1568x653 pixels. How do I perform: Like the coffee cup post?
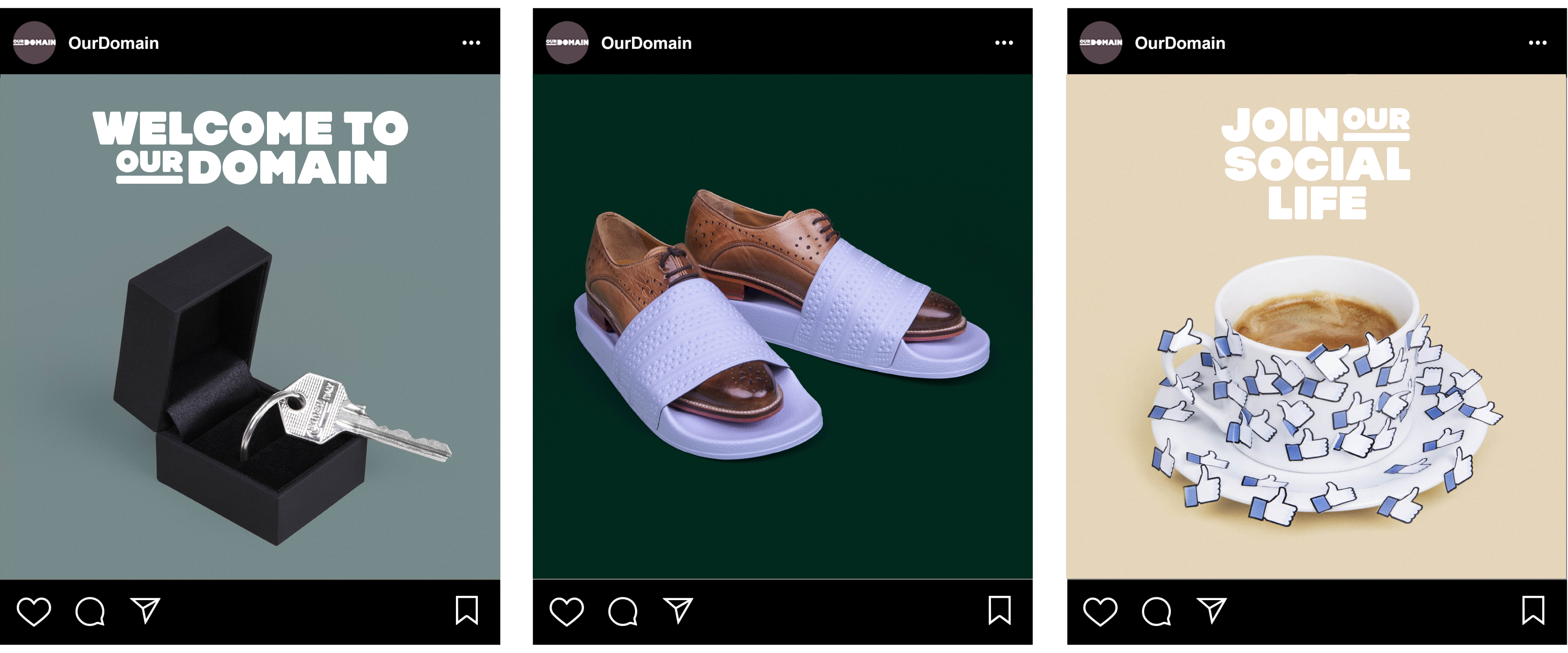[x=1100, y=611]
